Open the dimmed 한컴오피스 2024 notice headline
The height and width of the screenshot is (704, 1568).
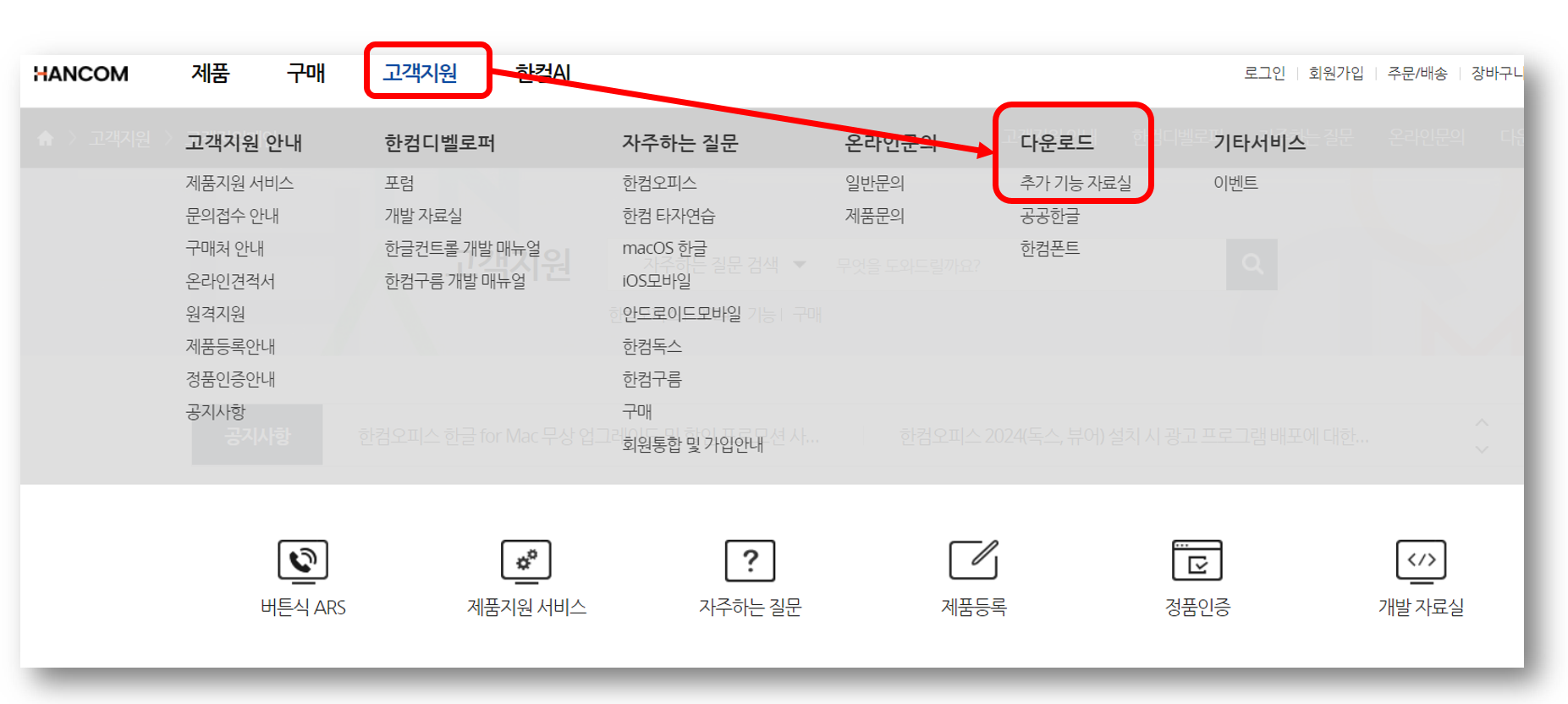click(1134, 437)
